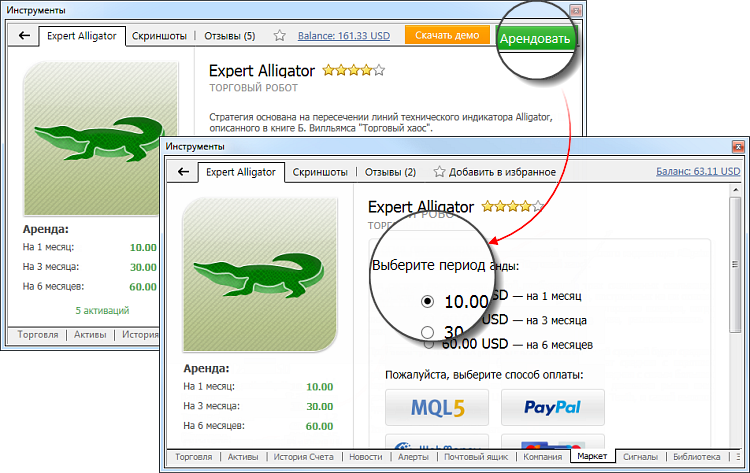The width and height of the screenshot is (750, 473).
Task: Close the rear Инструменты window
Action: click(576, 10)
